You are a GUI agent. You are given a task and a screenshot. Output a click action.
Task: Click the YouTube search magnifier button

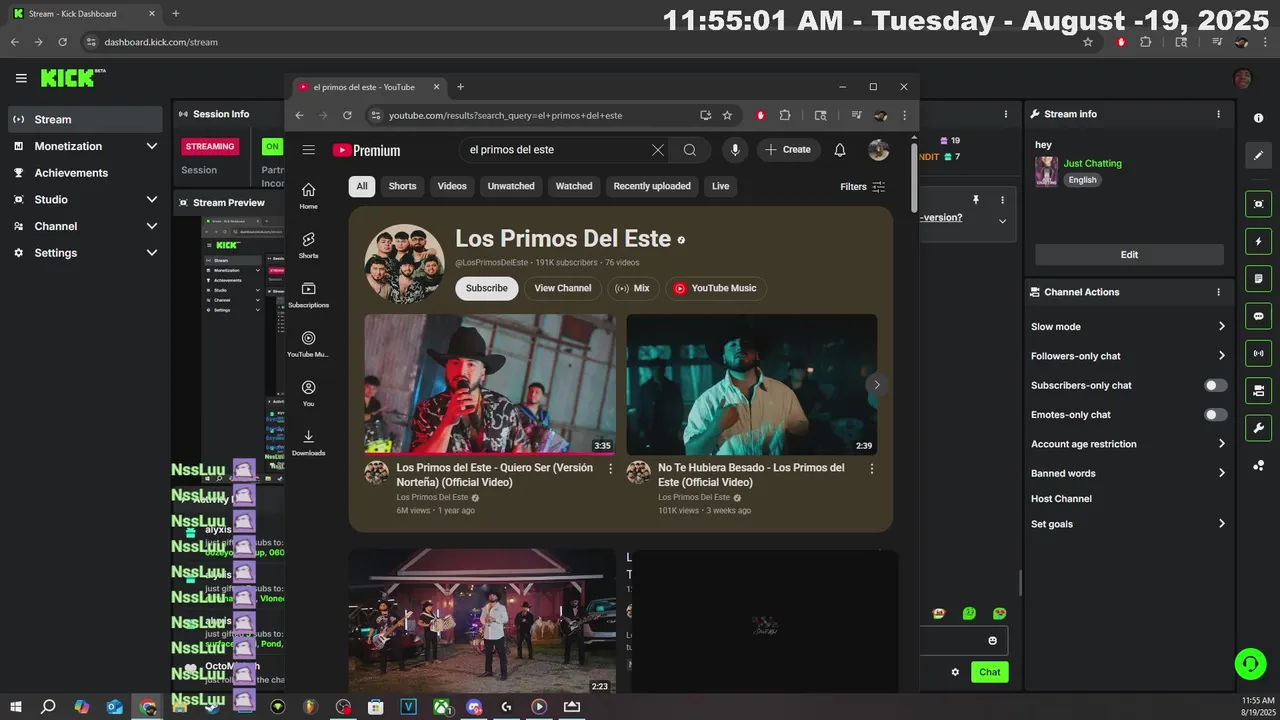690,150
